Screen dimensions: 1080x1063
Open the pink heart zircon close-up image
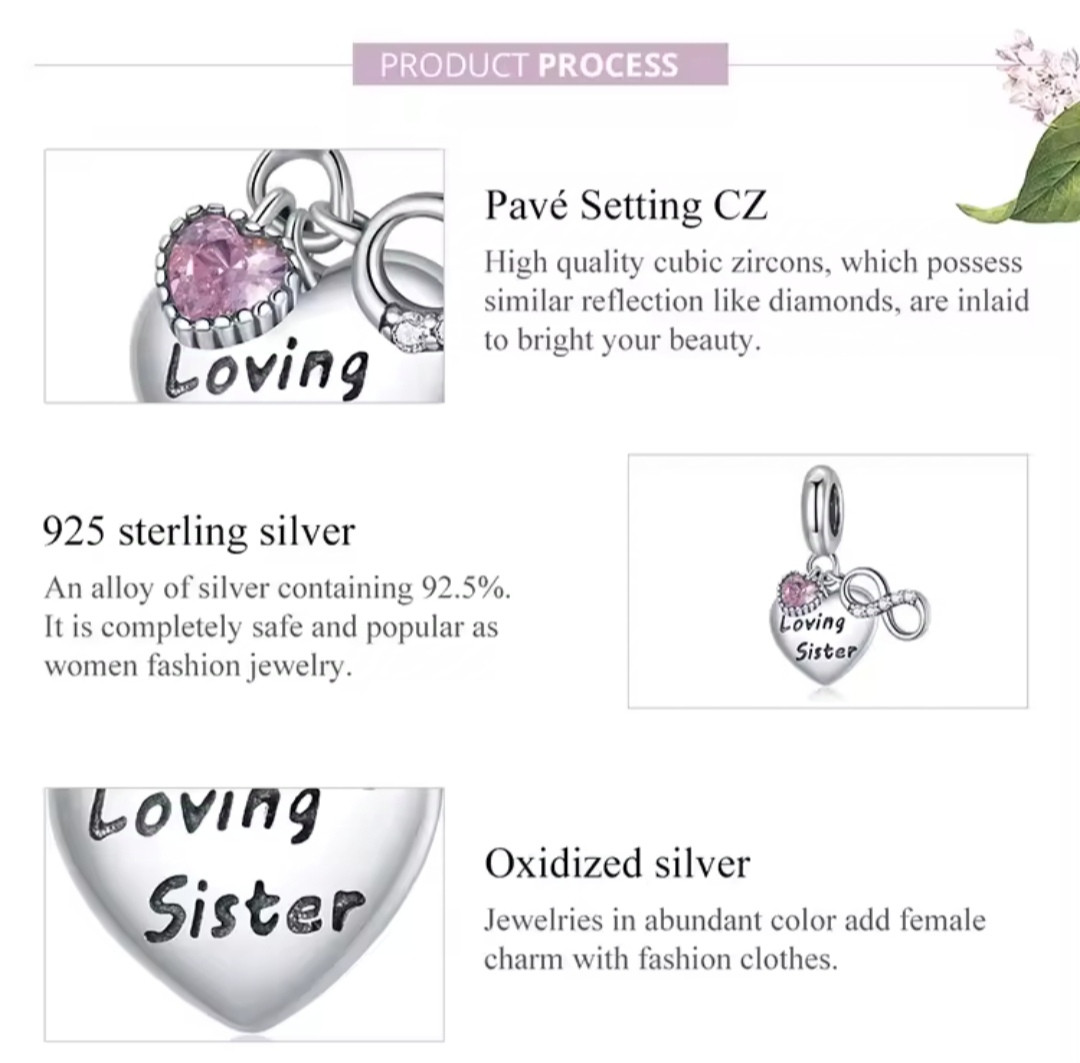click(x=245, y=276)
